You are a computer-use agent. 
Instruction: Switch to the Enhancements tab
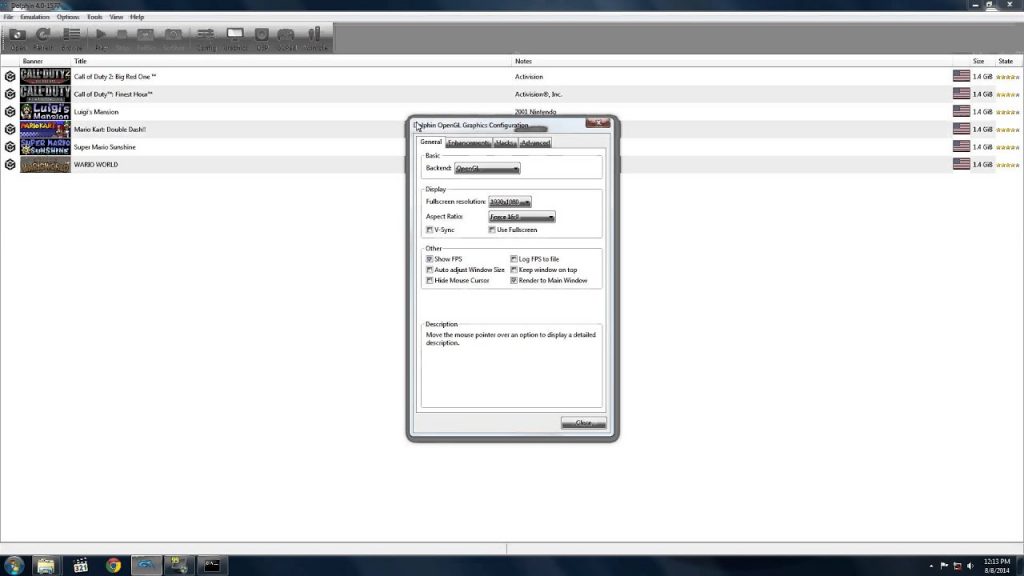(469, 142)
